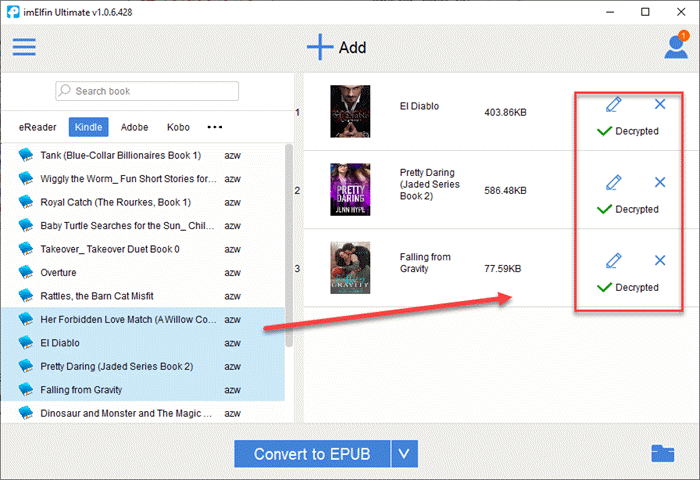The image size is (700, 480).
Task: Remove El Diablo from the list
Action: pyautogui.click(x=660, y=104)
